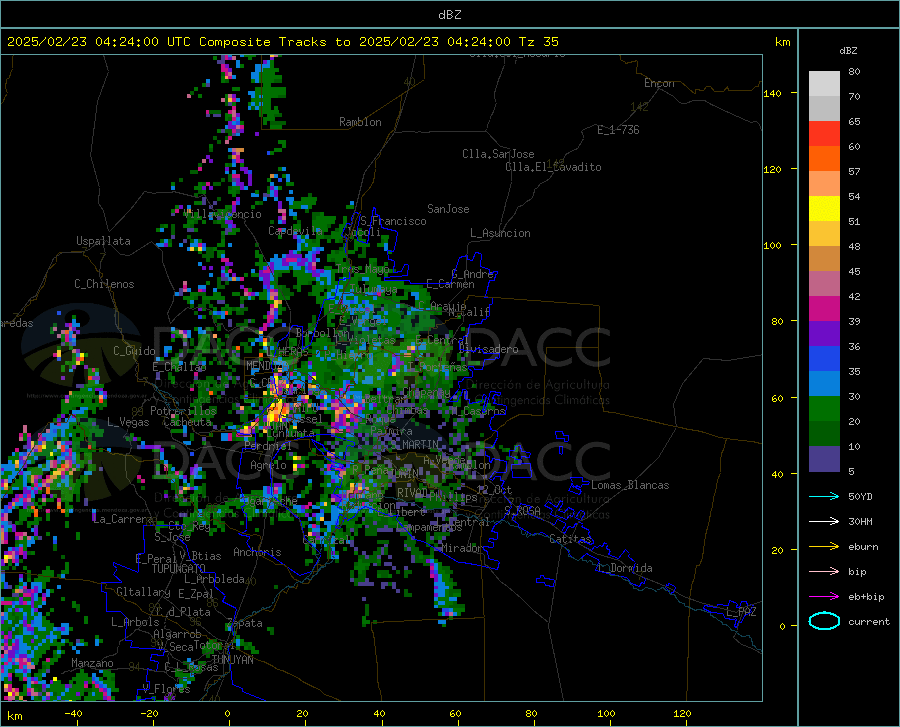Click the Clla.El_Cavadito map label
Screen dimensions: 900x727
click(553, 167)
